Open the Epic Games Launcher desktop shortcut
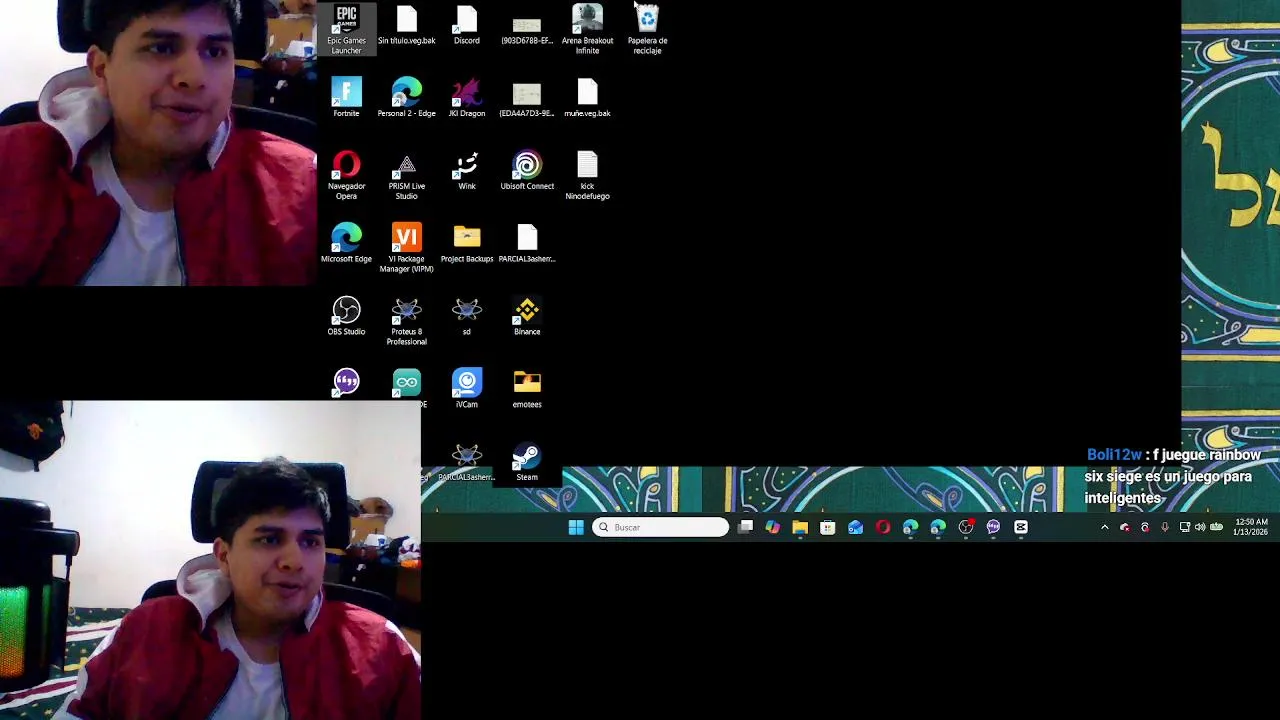Image resolution: width=1280 pixels, height=720 pixels. pyautogui.click(x=346, y=29)
